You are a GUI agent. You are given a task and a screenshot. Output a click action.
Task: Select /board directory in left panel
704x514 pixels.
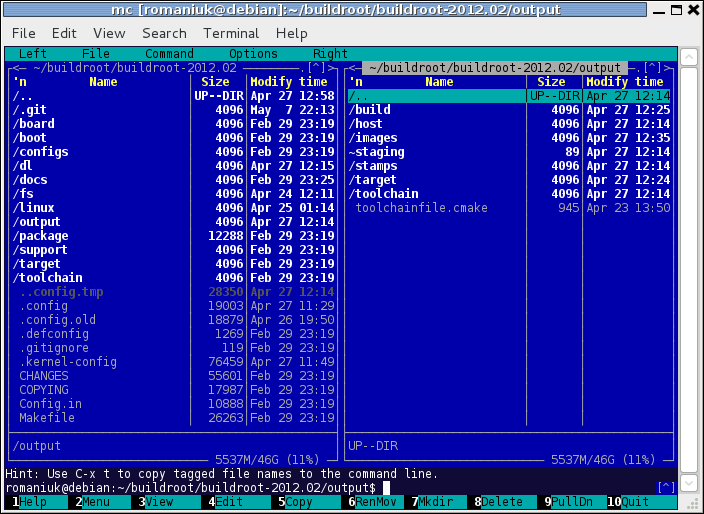(x=173, y=123)
